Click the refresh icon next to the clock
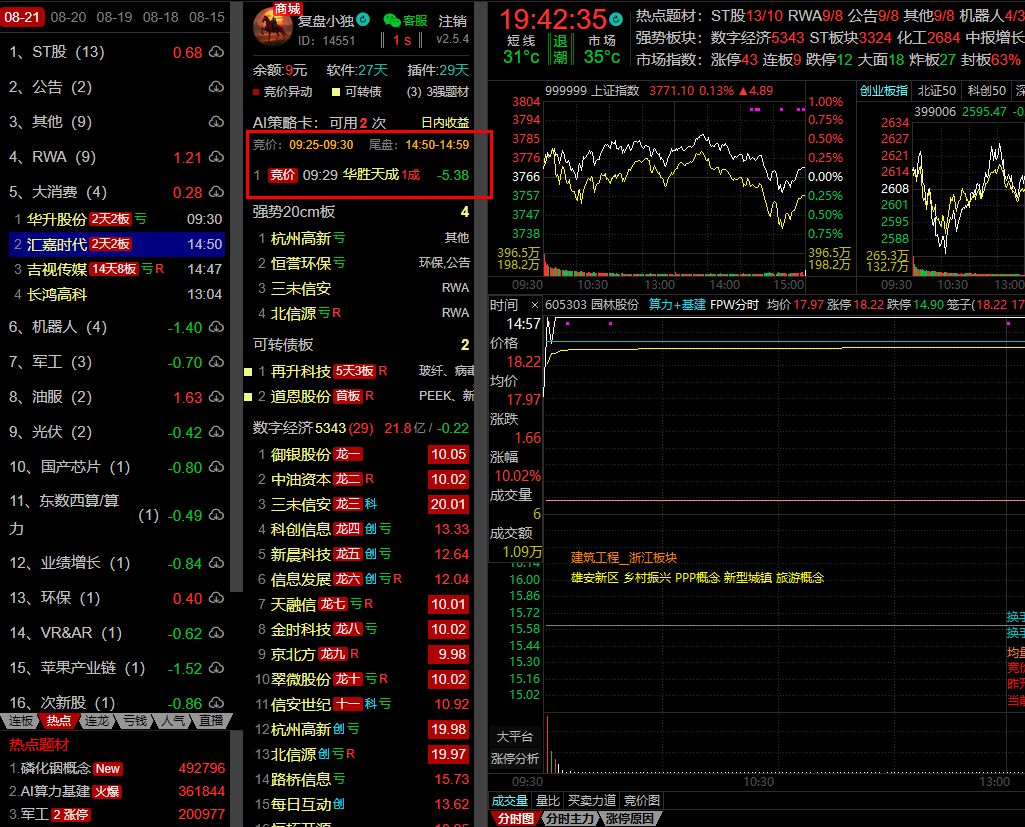This screenshot has width=1025, height=827. tap(616, 19)
